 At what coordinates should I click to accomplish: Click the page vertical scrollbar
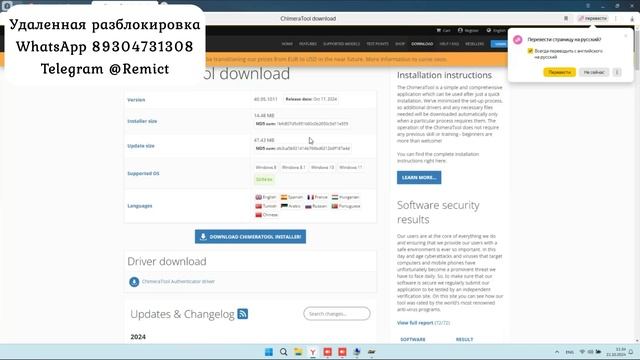[637, 49]
